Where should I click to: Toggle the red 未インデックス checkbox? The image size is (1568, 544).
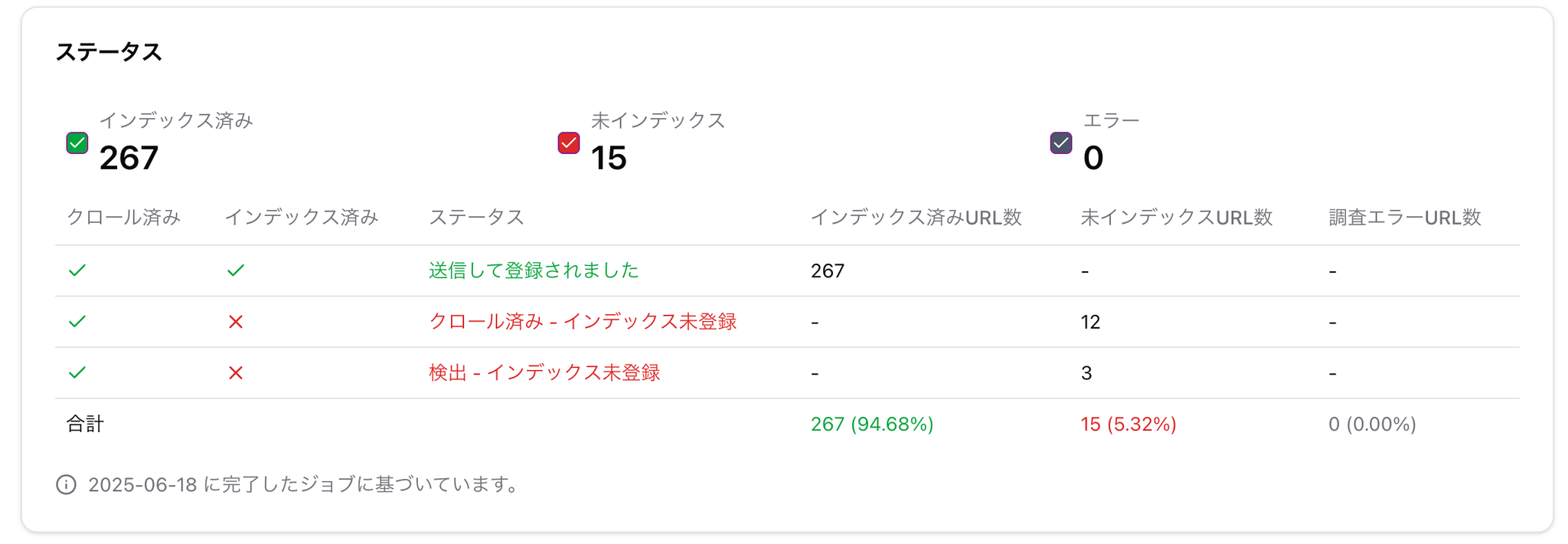tap(569, 143)
